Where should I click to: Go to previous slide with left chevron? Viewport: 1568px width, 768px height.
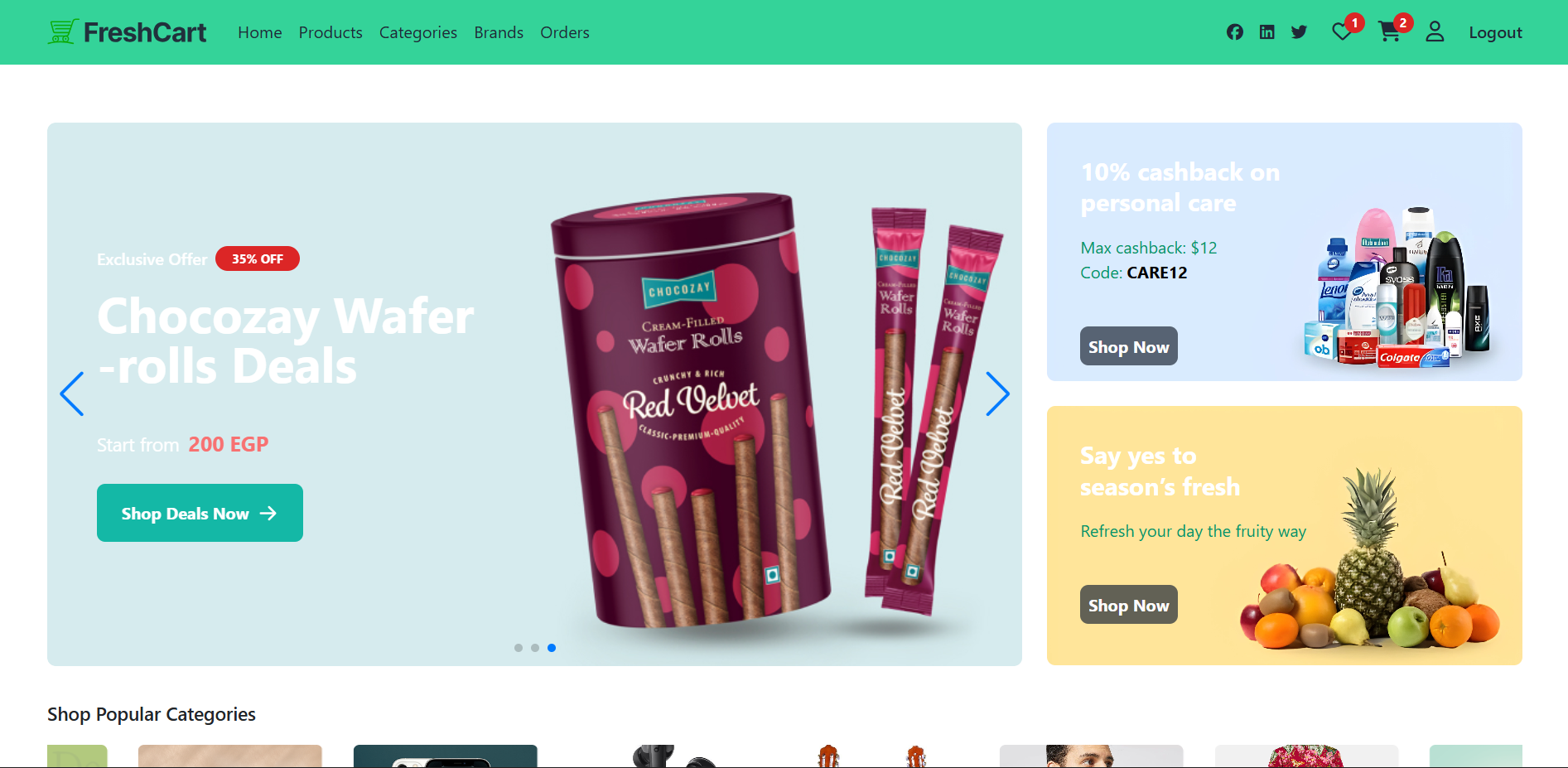coord(72,394)
